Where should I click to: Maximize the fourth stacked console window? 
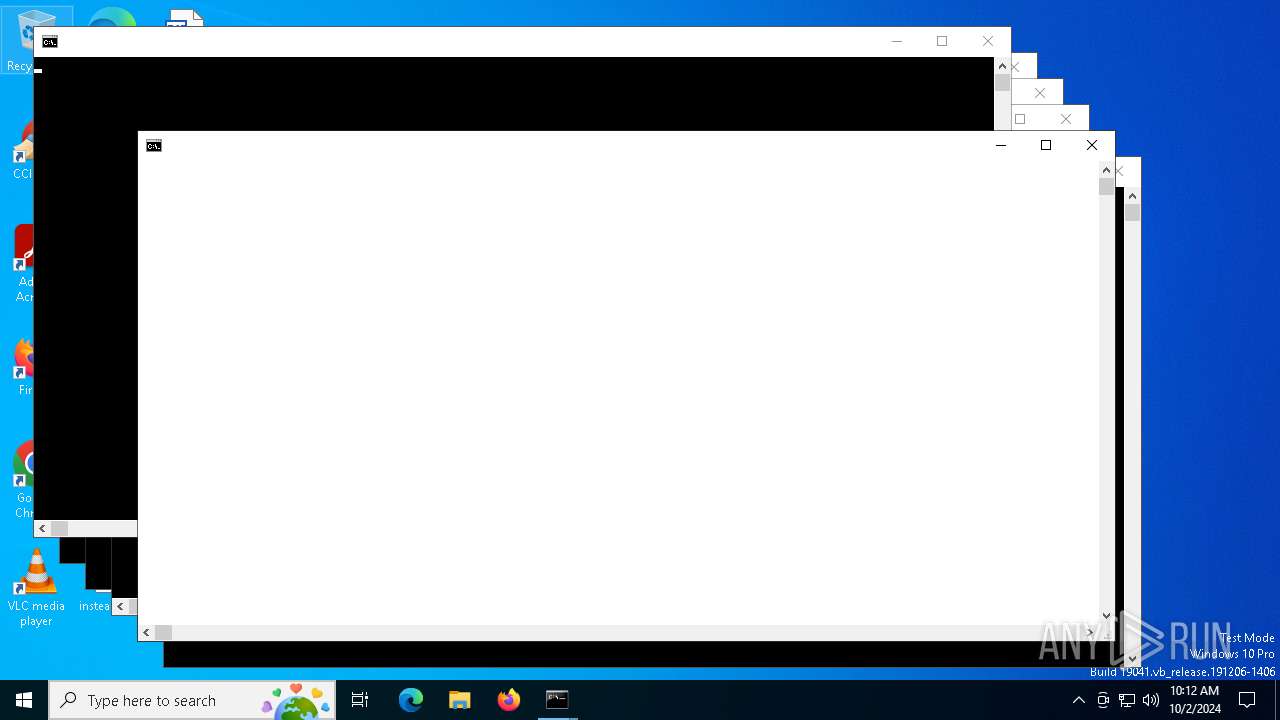(1020, 119)
